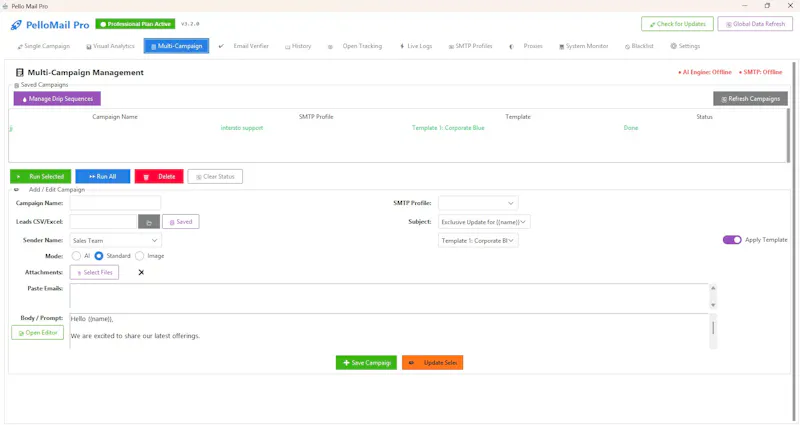Click the Body / Prompt scrollbar thumb
This screenshot has height=425, width=800.
pos(713,328)
